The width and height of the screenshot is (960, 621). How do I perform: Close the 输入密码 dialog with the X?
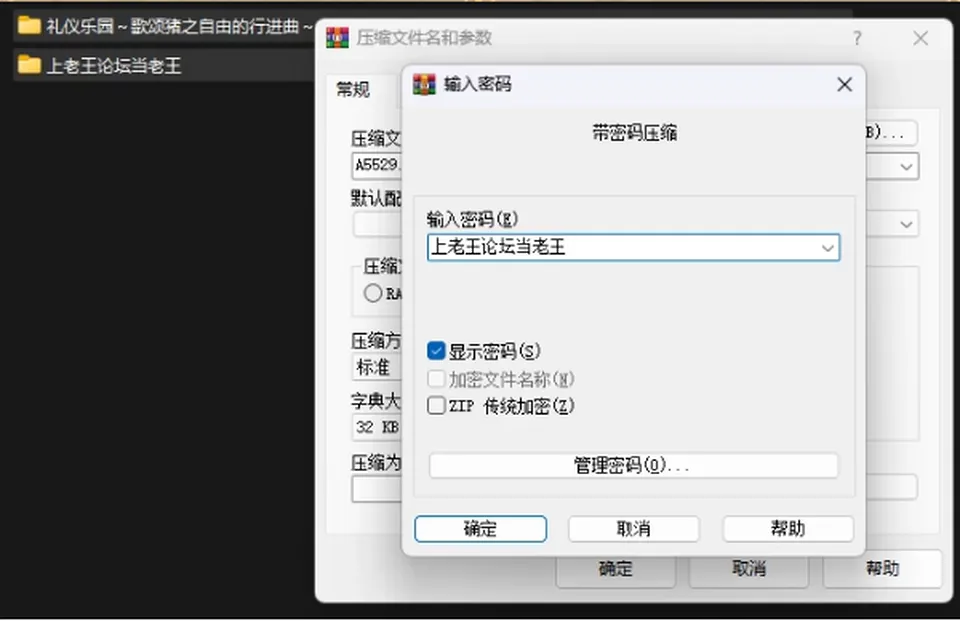pyautogui.click(x=844, y=85)
